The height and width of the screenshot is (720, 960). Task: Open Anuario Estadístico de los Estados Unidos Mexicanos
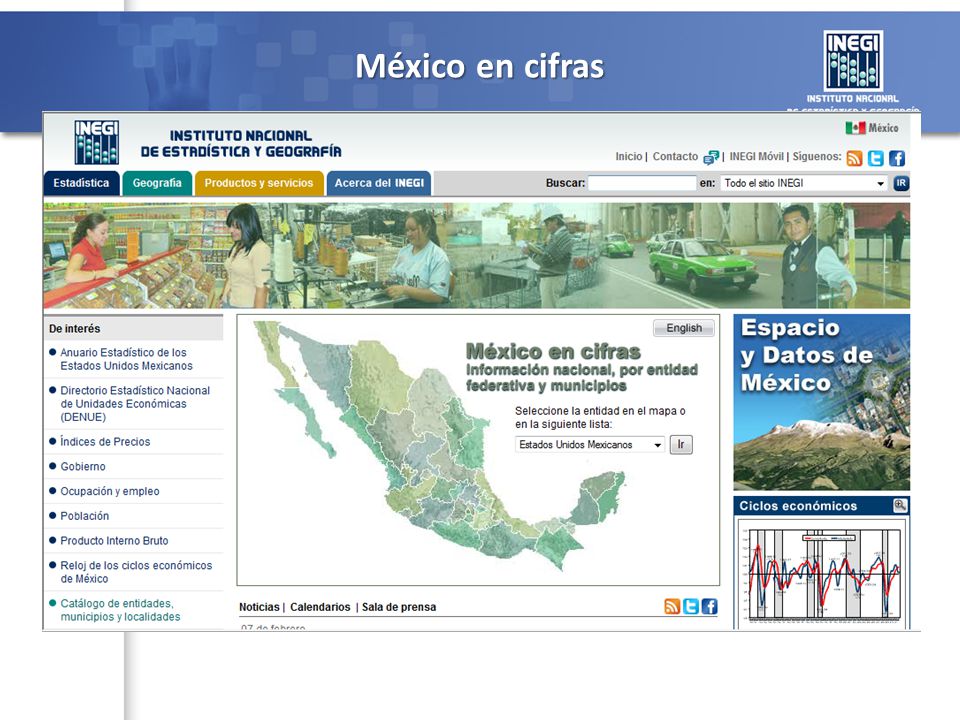pyautogui.click(x=126, y=359)
